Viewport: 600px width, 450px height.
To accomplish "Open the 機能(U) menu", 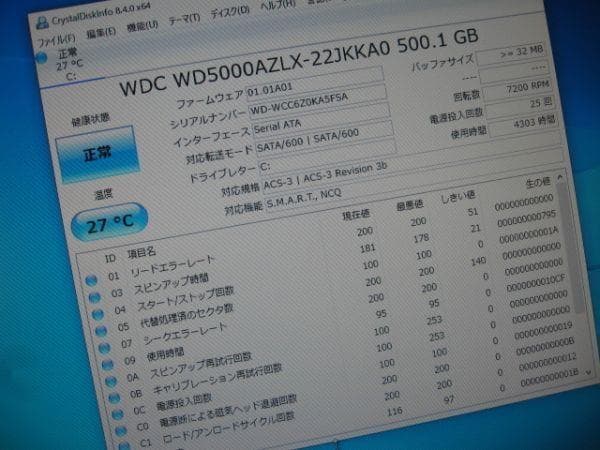I will click(142, 26).
